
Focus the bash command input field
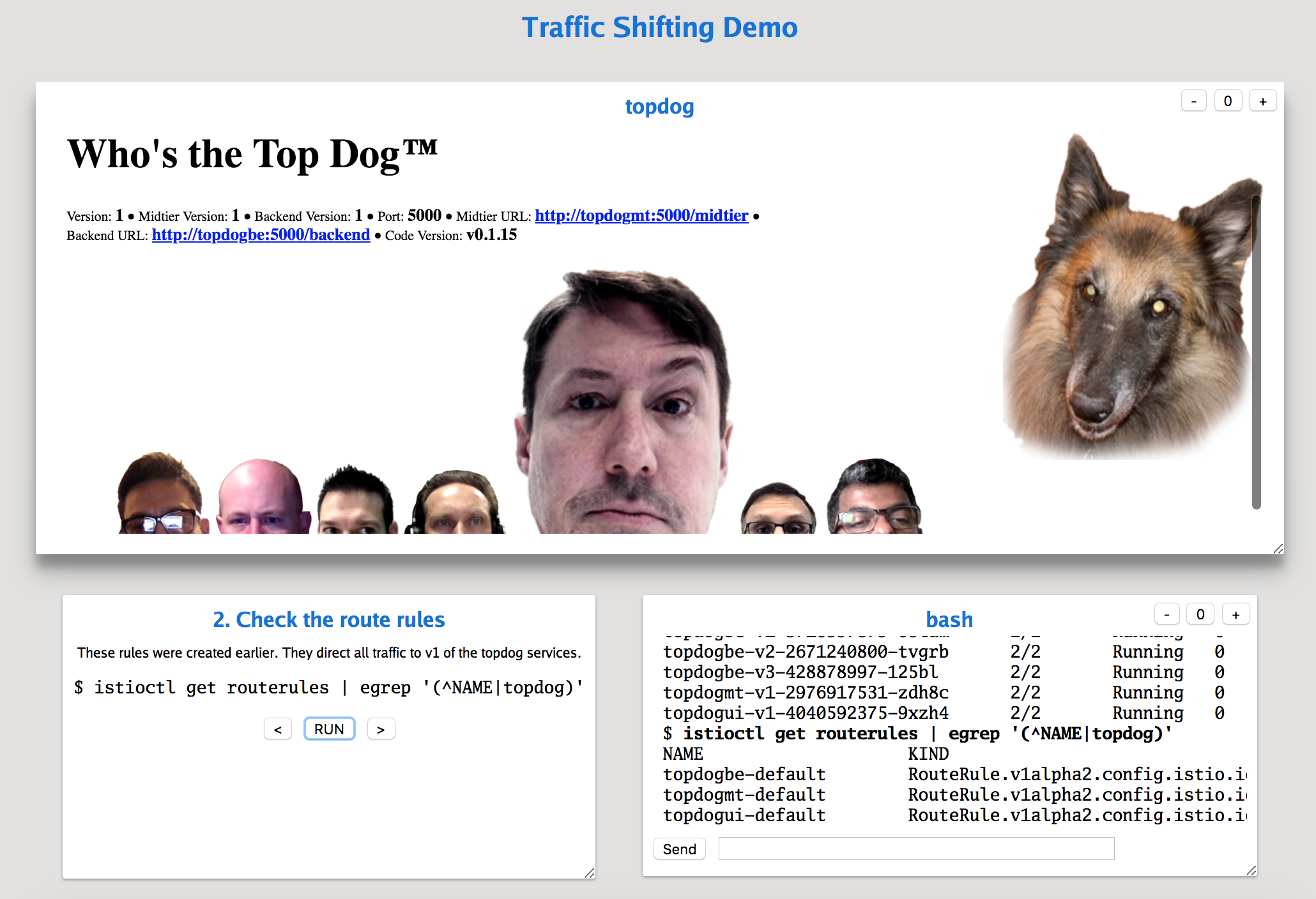pyautogui.click(x=916, y=849)
